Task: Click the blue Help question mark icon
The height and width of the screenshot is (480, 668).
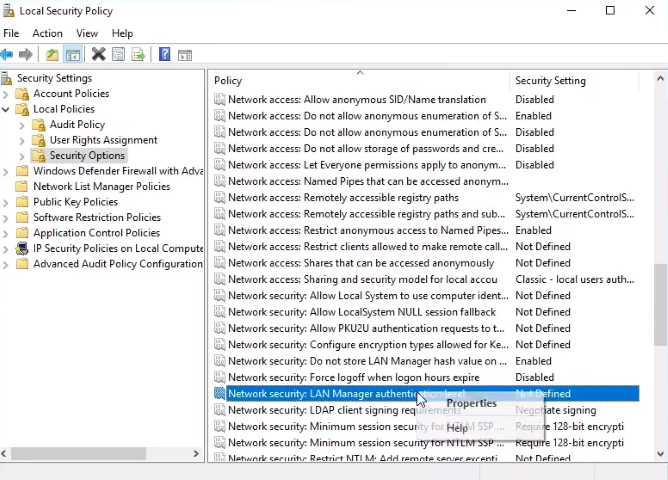Action: (x=164, y=54)
